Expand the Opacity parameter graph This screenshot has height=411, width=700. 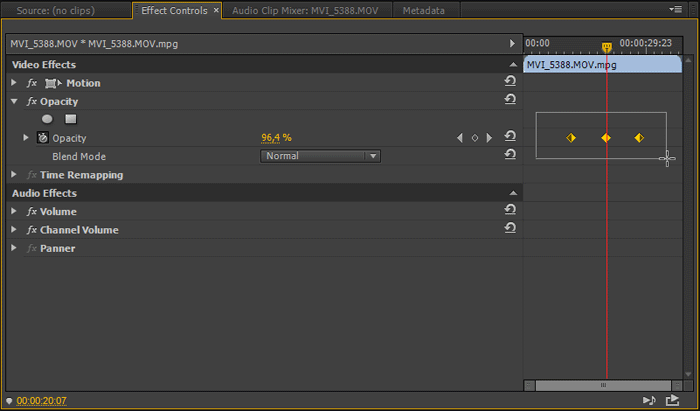pyautogui.click(x=26, y=137)
